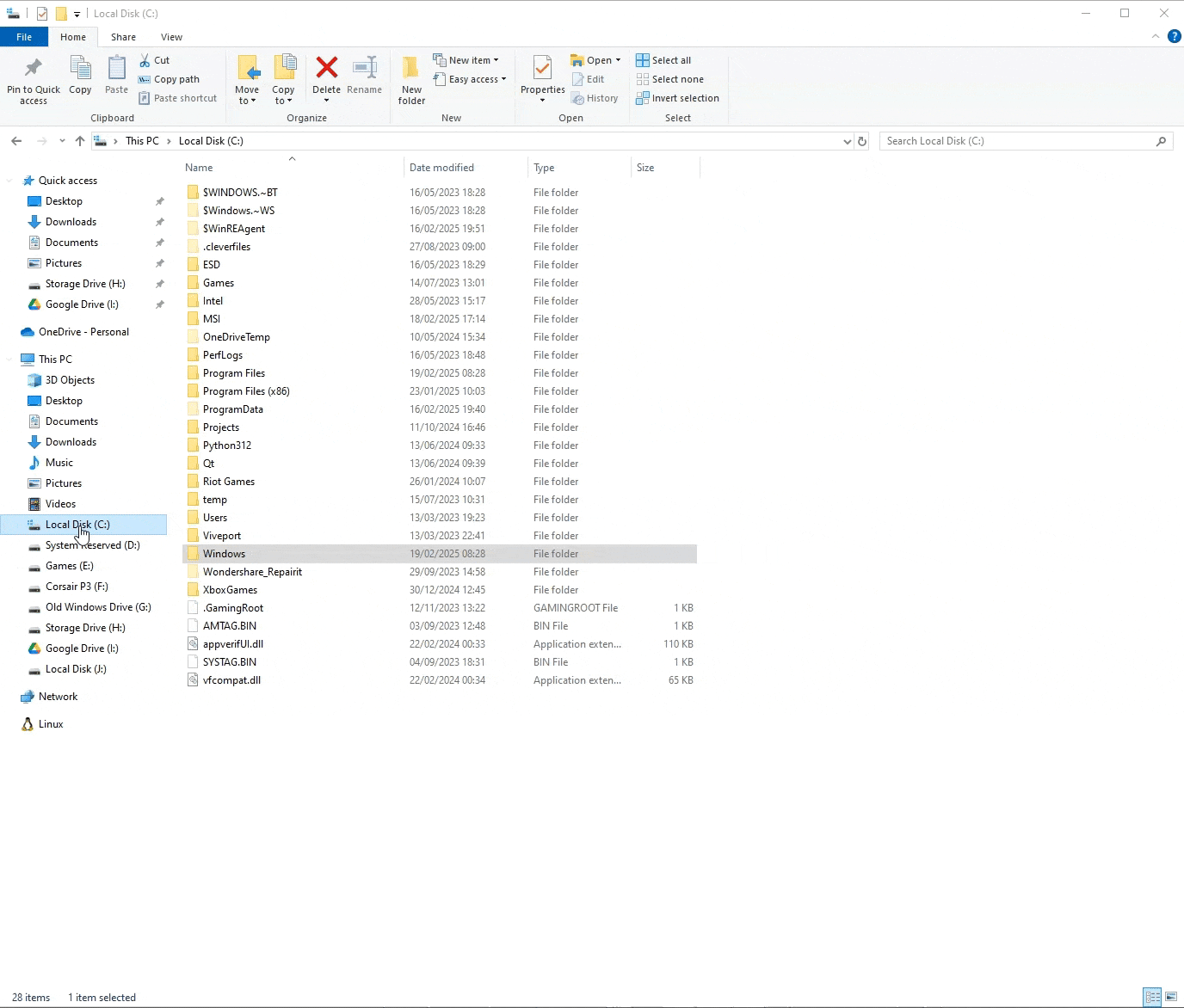Click the Delete red X icon
Viewport: 1184px width, 1008px height.
point(326,68)
